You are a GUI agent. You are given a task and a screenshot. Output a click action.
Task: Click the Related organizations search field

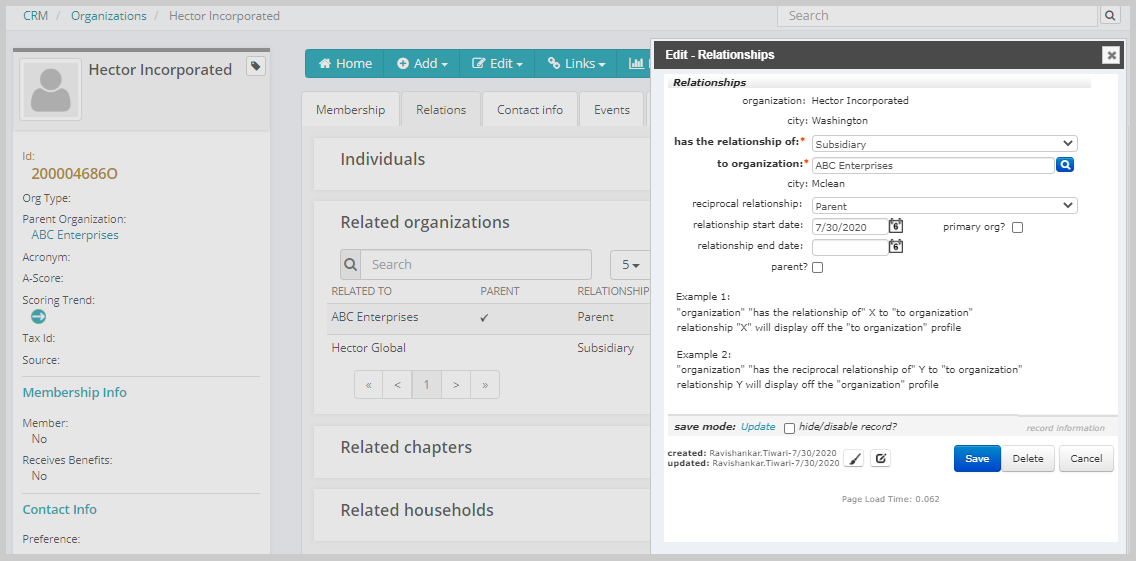pos(475,265)
